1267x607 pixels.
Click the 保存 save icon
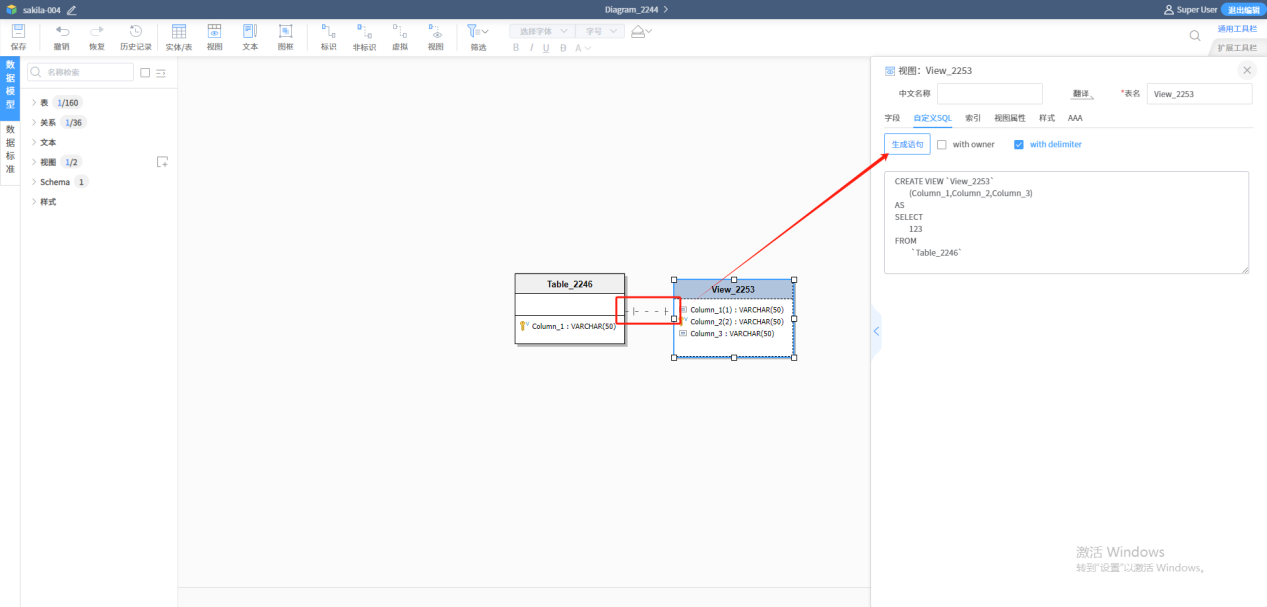[18, 32]
